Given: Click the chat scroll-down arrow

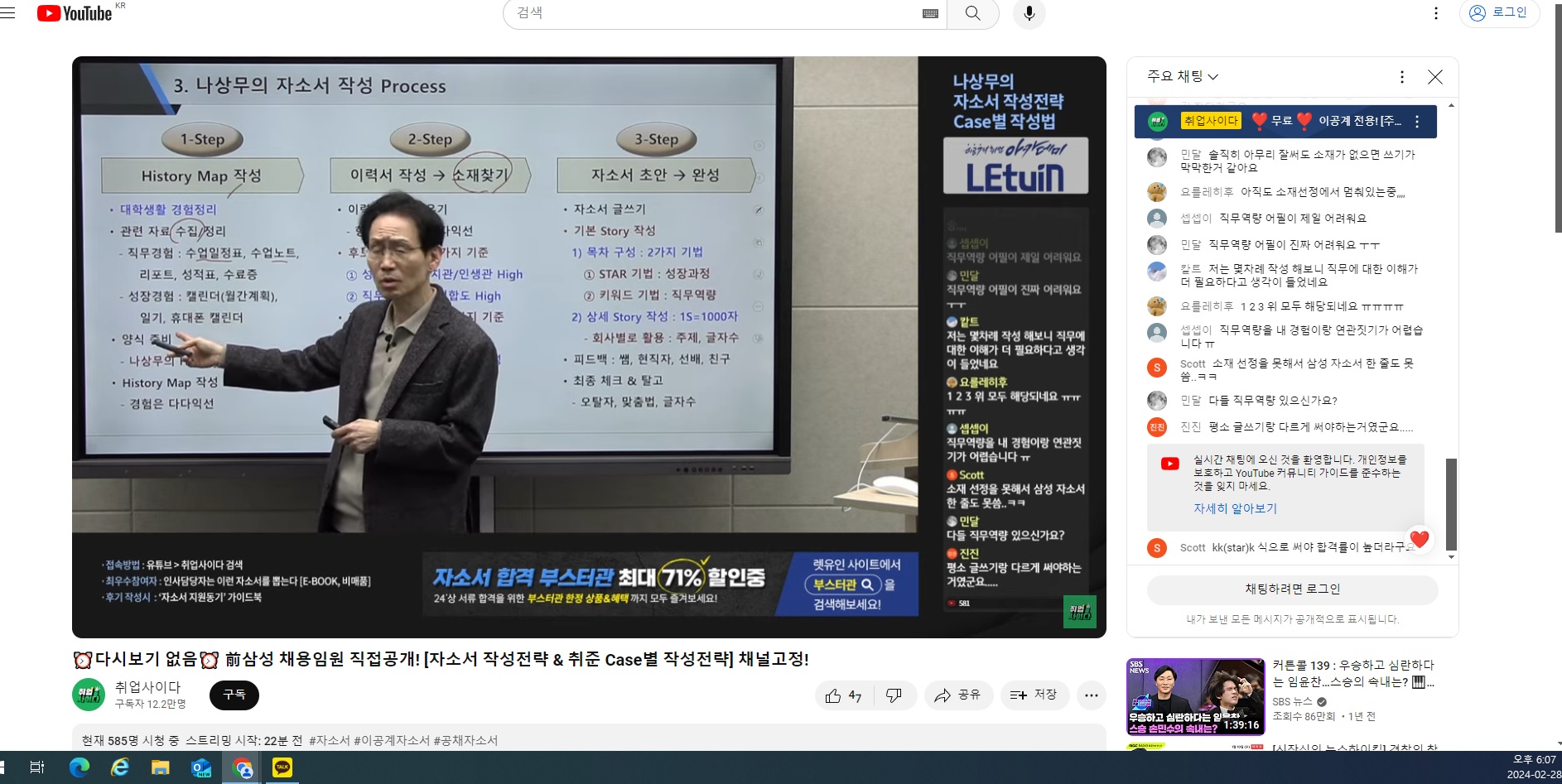Looking at the screenshot, I should pos(1451,557).
